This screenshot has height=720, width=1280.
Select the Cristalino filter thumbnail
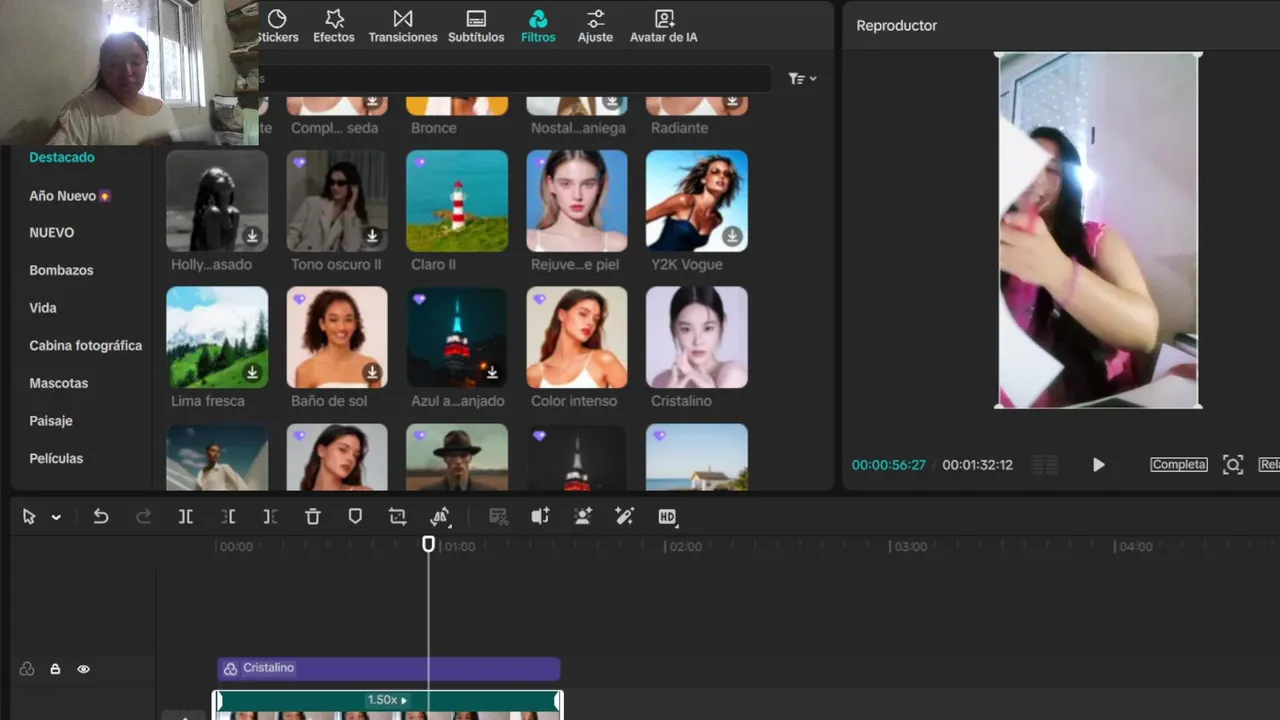point(697,337)
